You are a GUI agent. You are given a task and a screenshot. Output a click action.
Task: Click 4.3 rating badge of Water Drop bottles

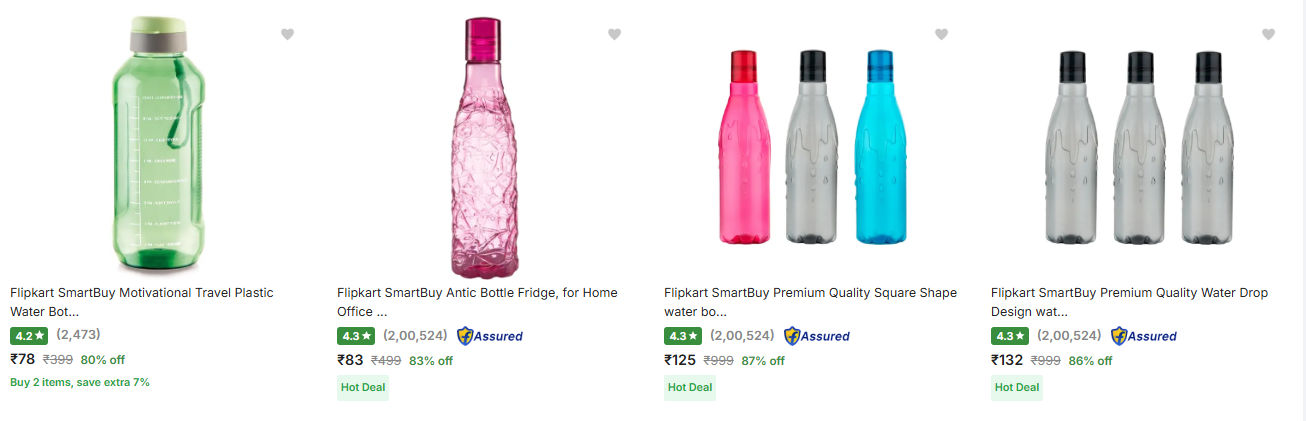pyautogui.click(x=1011, y=336)
